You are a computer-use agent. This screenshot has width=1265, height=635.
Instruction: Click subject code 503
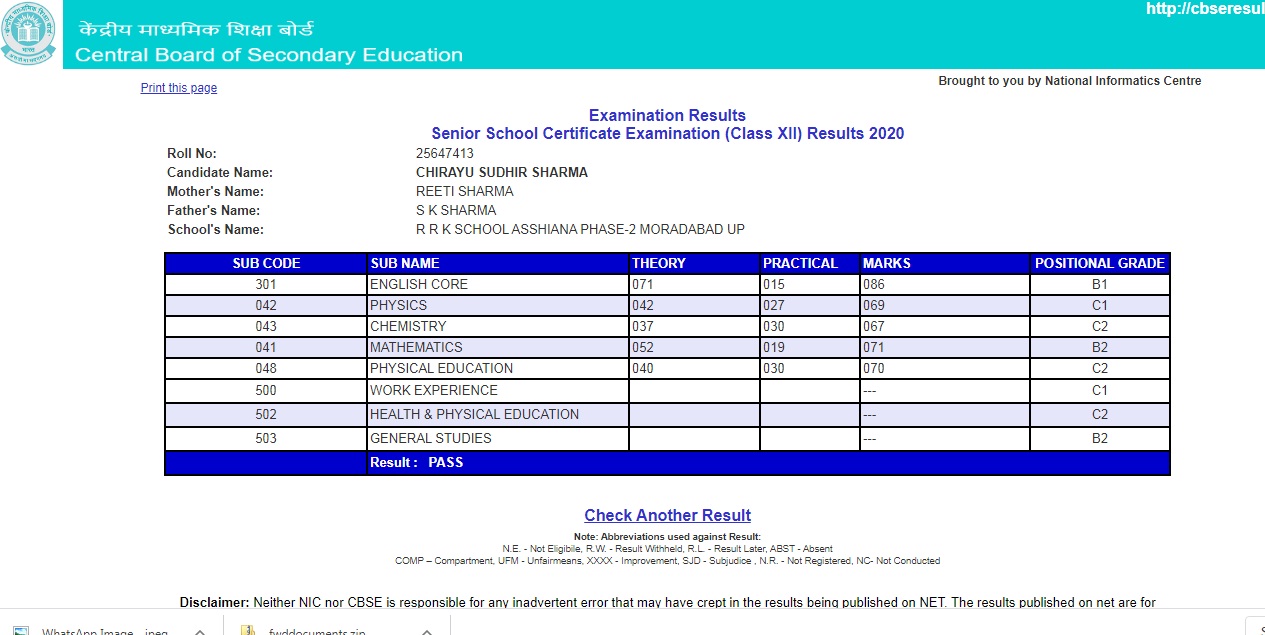266,438
